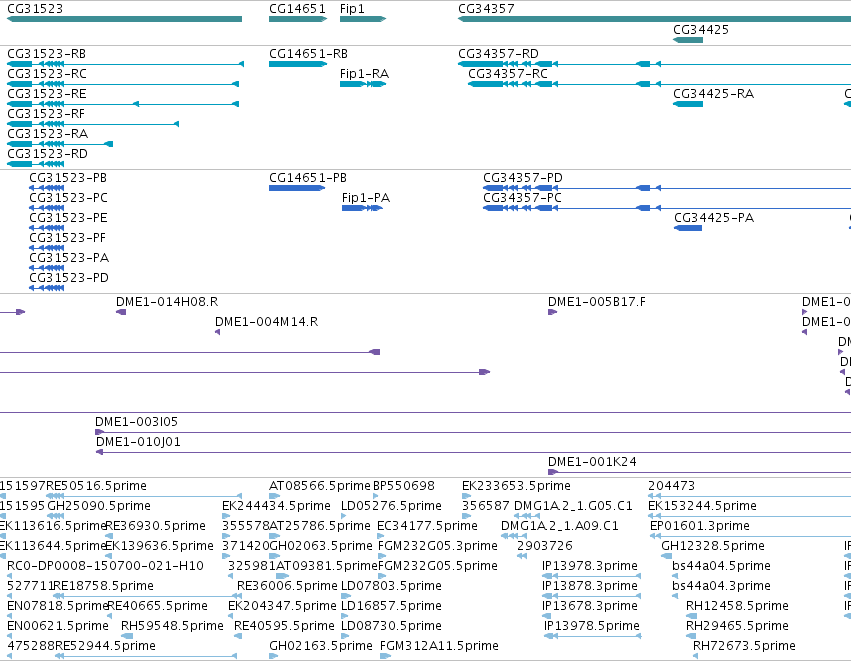Select EST AT08566.5prime
The height and width of the screenshot is (661, 851).
point(275,496)
